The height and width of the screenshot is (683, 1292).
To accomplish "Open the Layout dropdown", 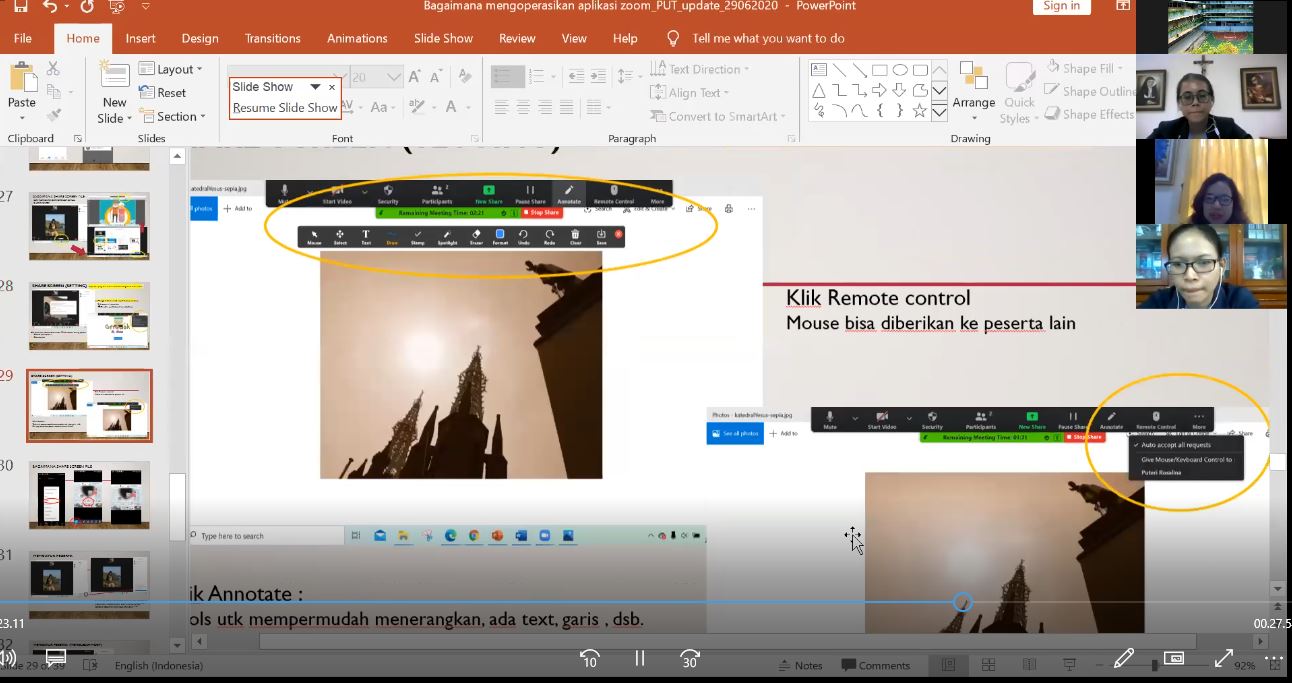I will 171,69.
